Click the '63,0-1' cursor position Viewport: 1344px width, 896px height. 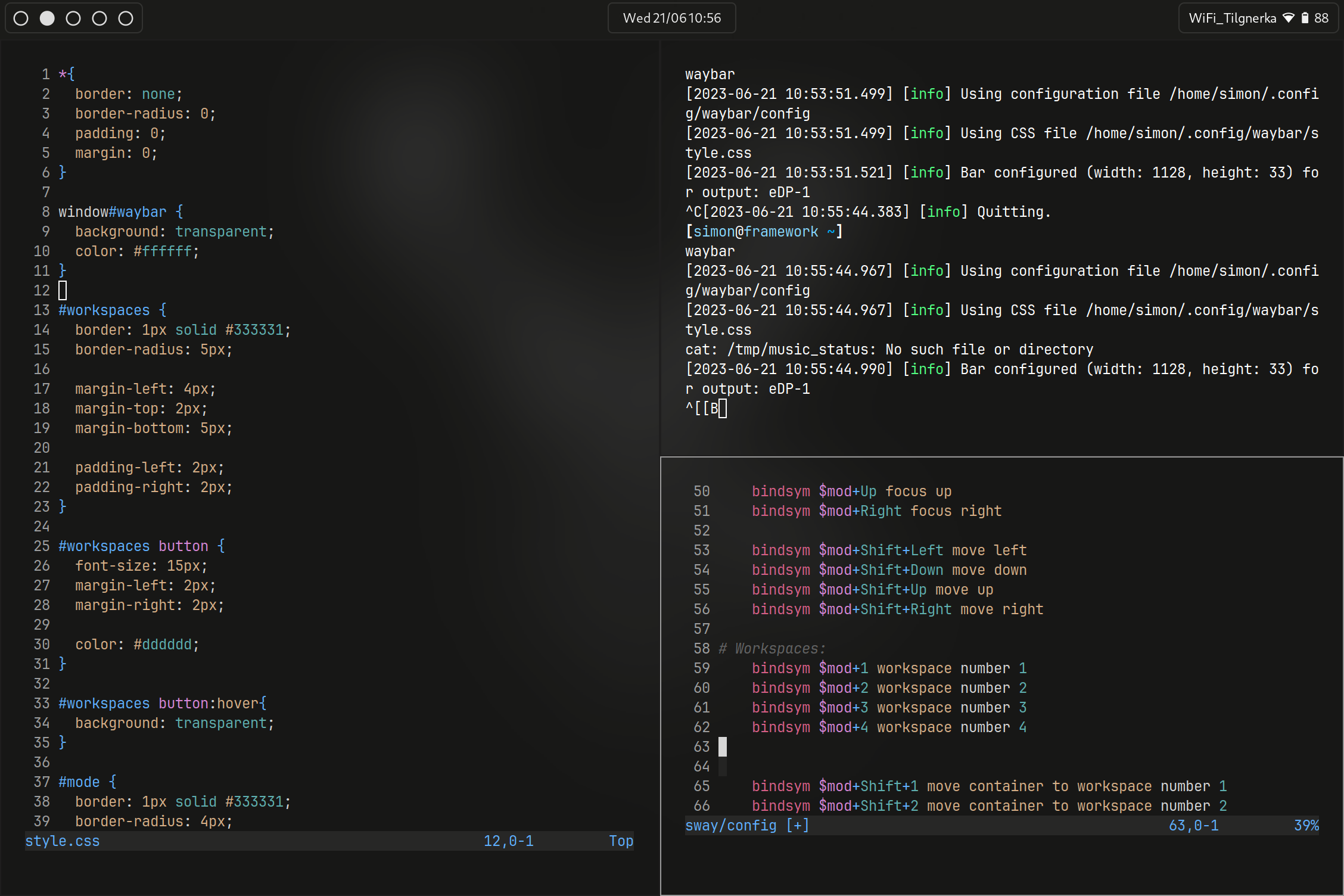[x=1194, y=826]
